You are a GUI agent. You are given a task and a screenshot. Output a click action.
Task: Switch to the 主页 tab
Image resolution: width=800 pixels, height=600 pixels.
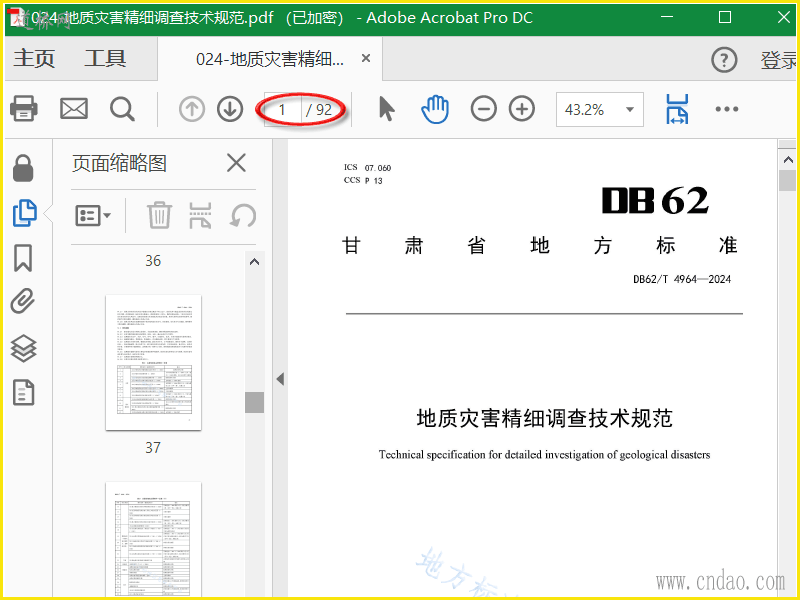pyautogui.click(x=34, y=59)
